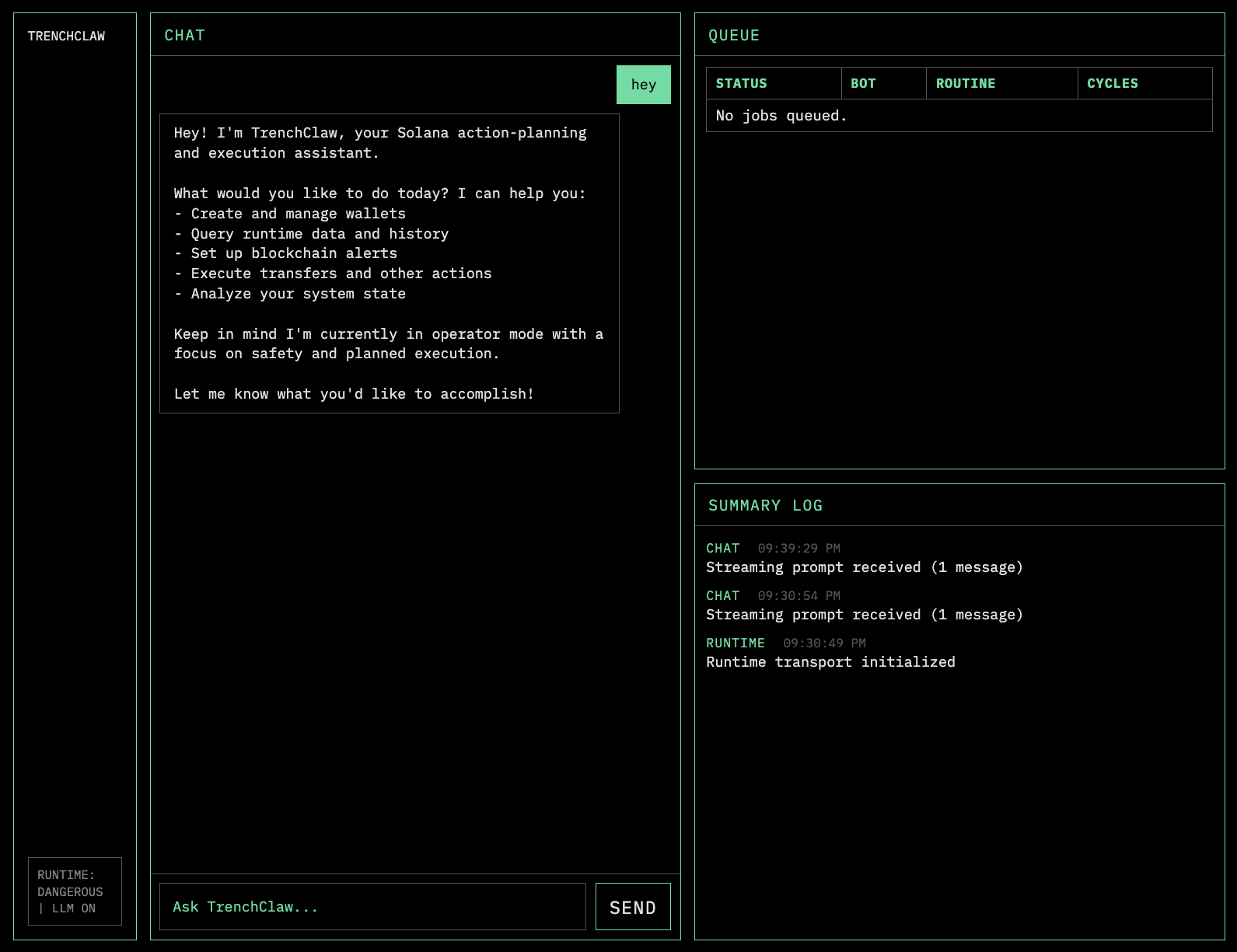The width and height of the screenshot is (1237, 952).
Task: Click the SEND button
Action: pos(633,906)
